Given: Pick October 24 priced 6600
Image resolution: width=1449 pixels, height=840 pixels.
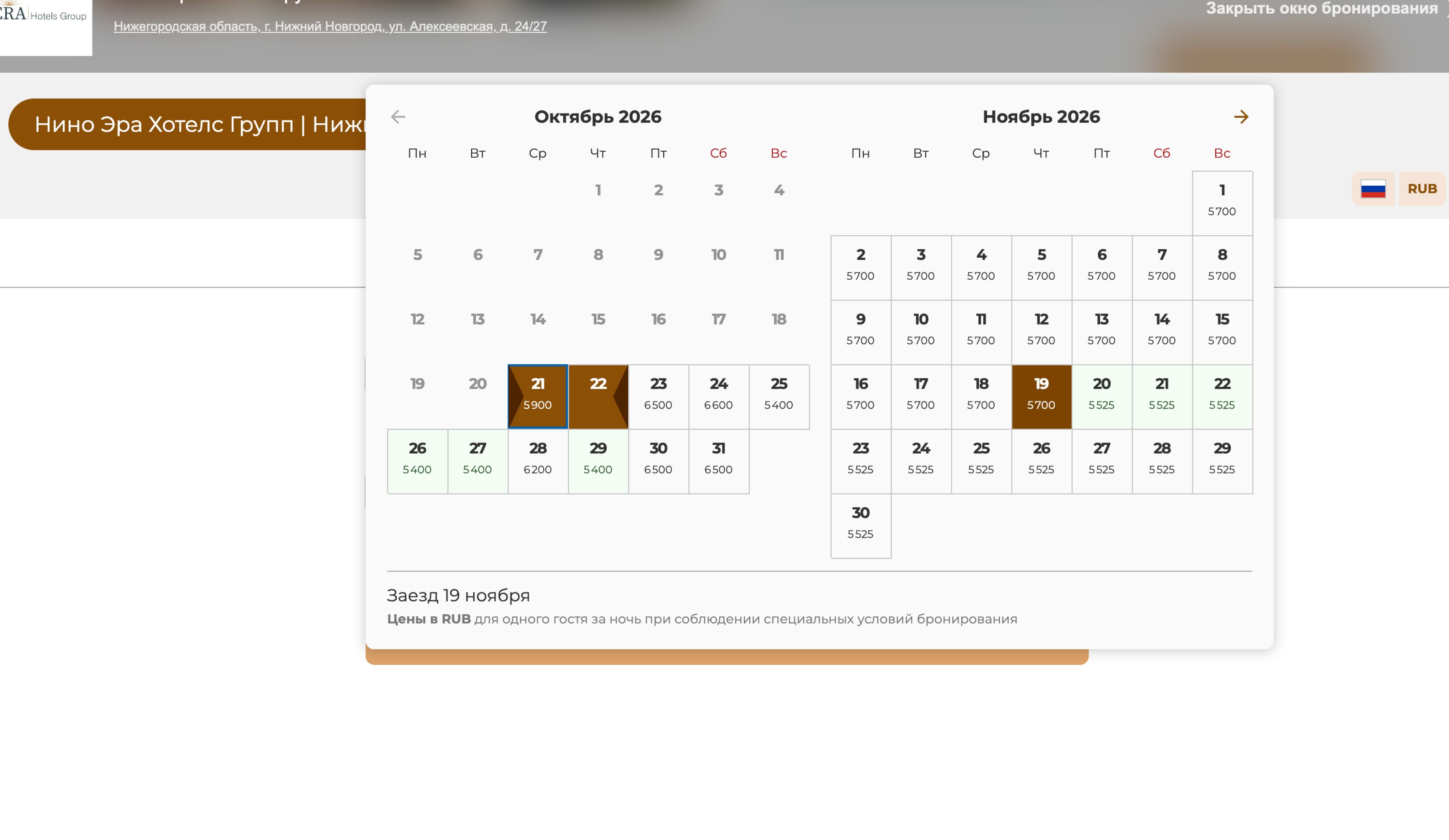Looking at the screenshot, I should [719, 397].
